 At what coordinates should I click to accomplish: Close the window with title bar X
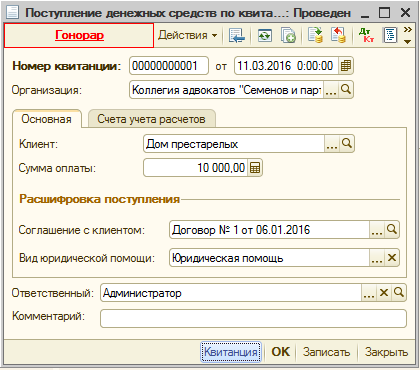pos(405,13)
